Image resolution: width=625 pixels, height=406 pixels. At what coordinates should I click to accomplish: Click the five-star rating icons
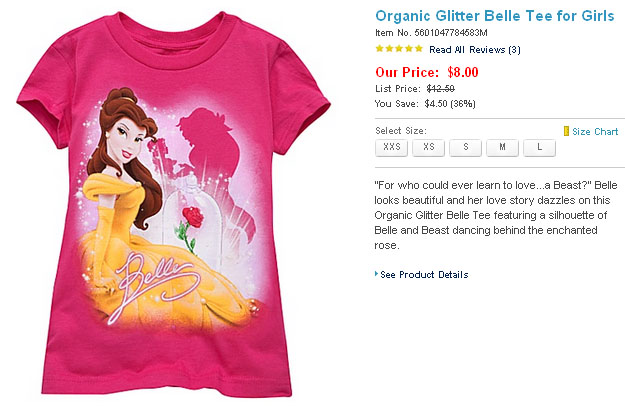pyautogui.click(x=398, y=49)
